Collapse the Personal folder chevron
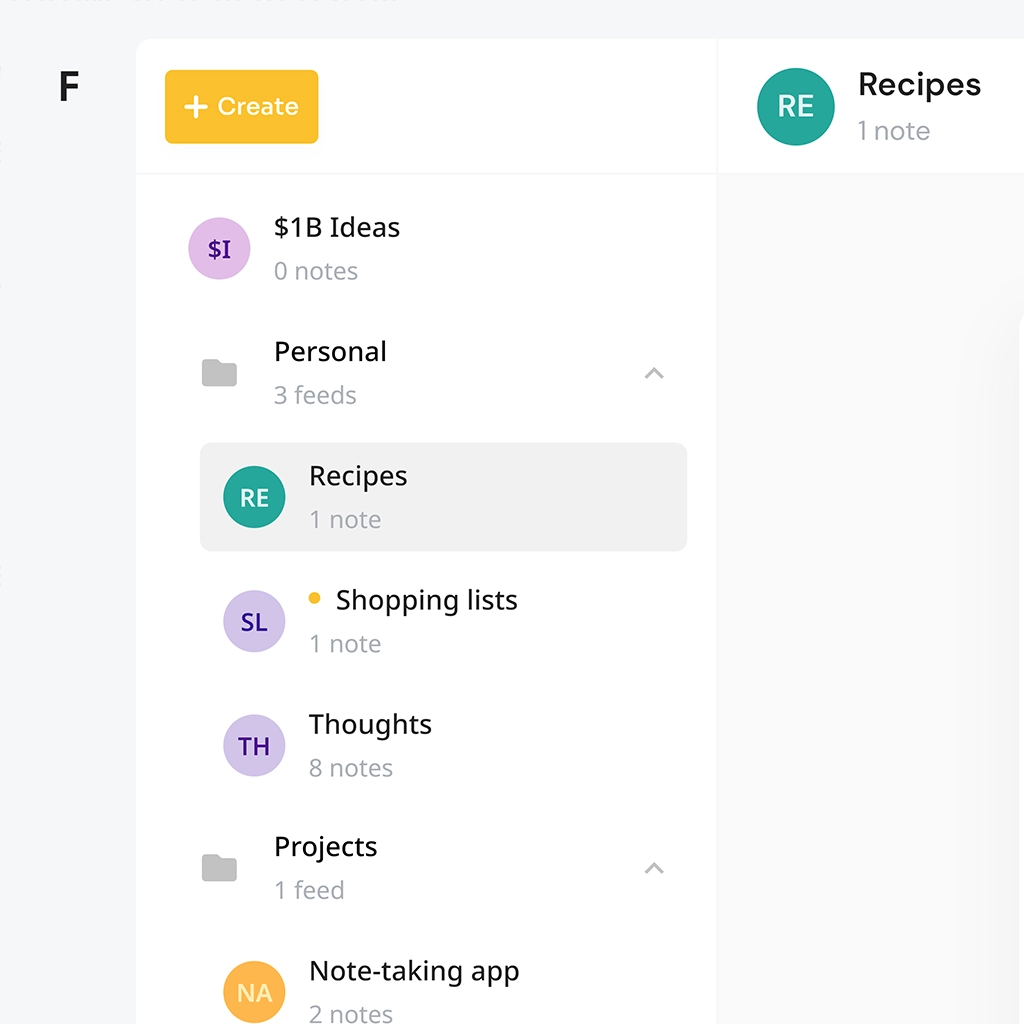Viewport: 1024px width, 1024px height. (654, 373)
